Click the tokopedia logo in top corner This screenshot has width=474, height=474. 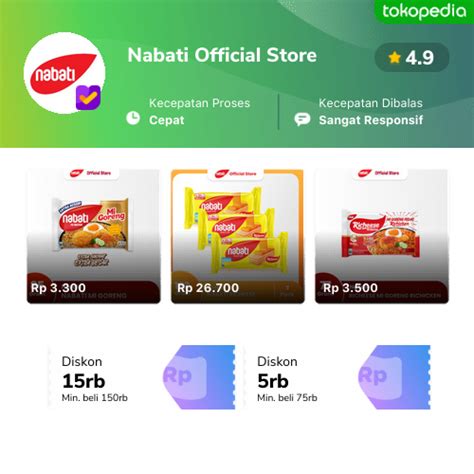click(424, 12)
